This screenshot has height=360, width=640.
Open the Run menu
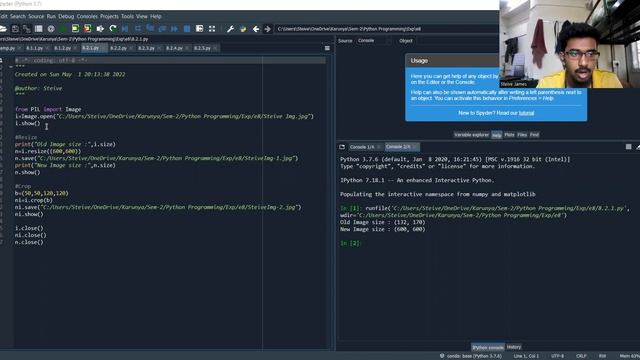51,16
